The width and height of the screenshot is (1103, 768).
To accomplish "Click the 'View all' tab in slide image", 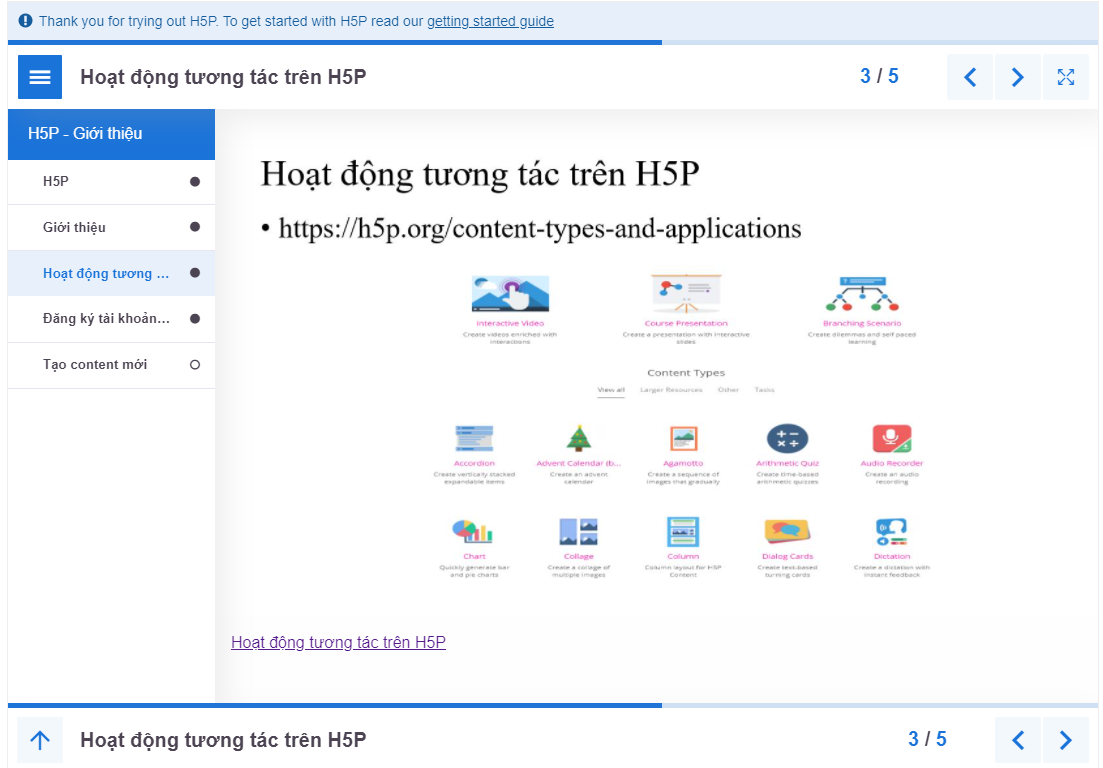I will pyautogui.click(x=611, y=390).
